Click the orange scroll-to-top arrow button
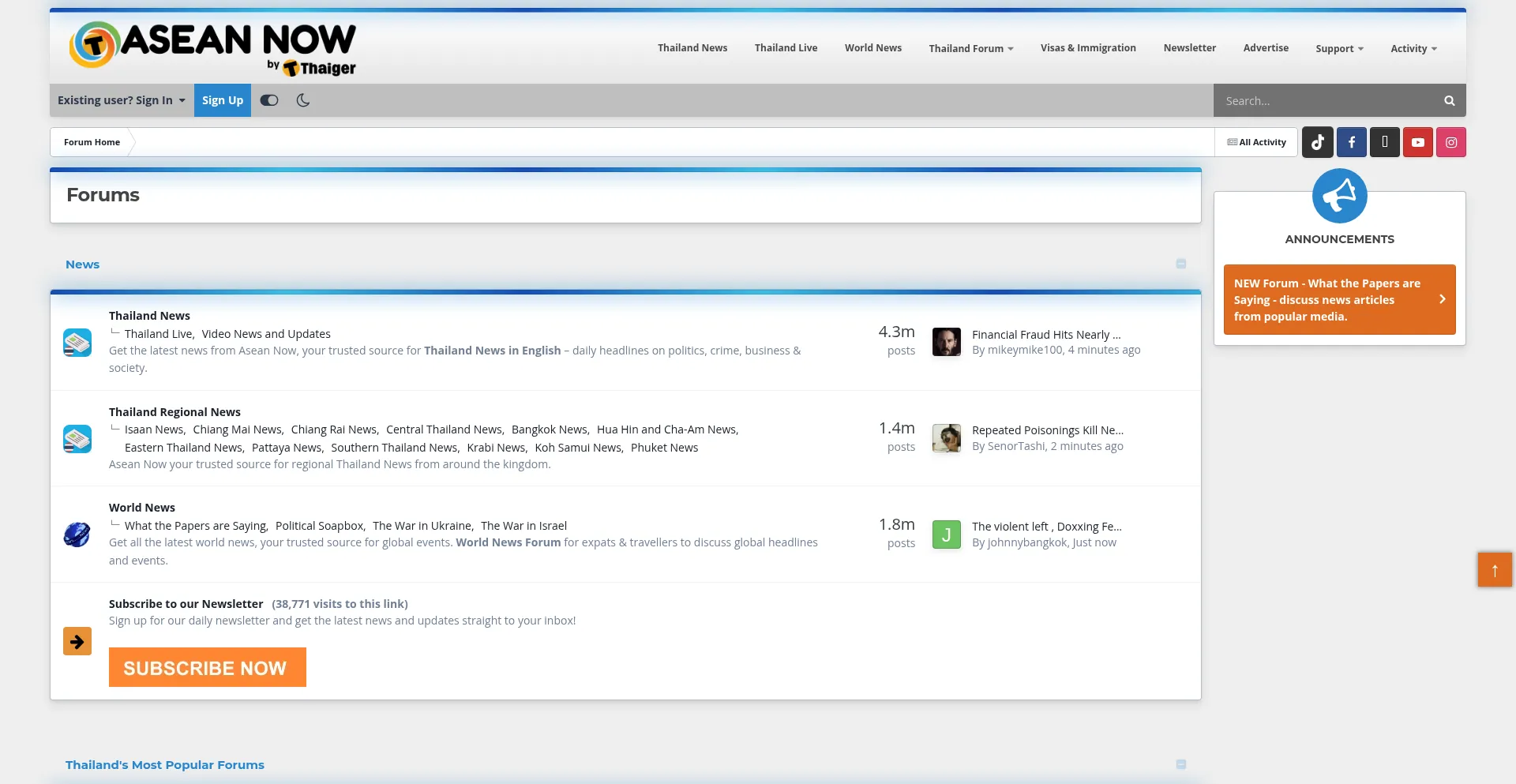The width and height of the screenshot is (1516, 784). 1495,569
